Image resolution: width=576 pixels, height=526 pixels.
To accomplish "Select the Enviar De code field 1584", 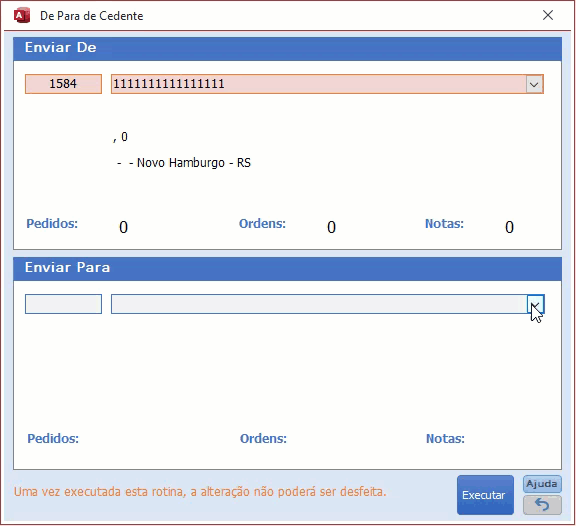I will tap(63, 84).
